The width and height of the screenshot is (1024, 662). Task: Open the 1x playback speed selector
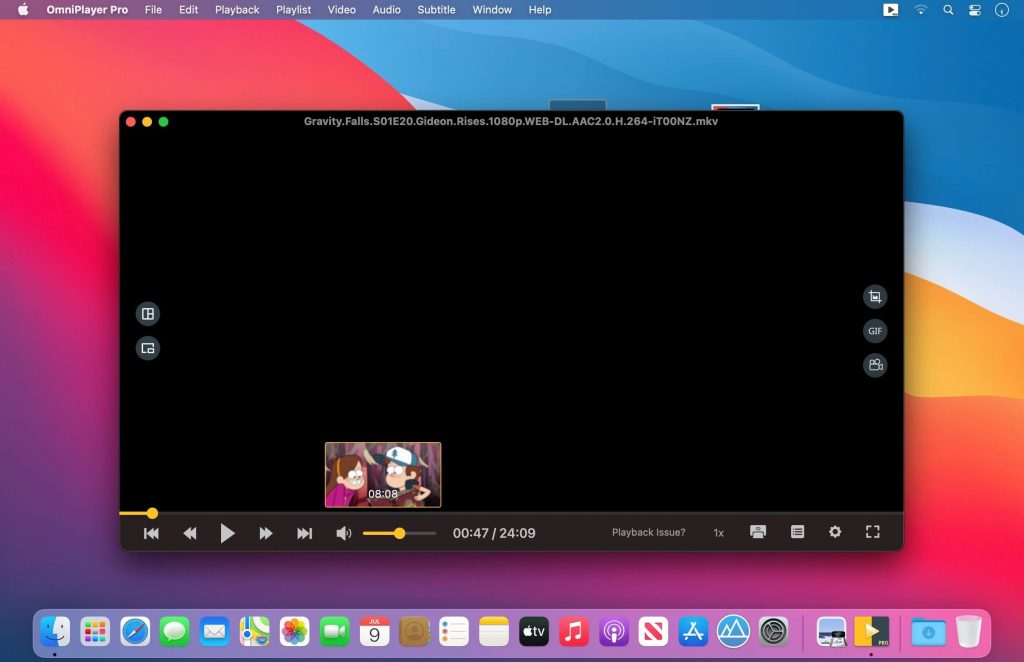(x=718, y=533)
